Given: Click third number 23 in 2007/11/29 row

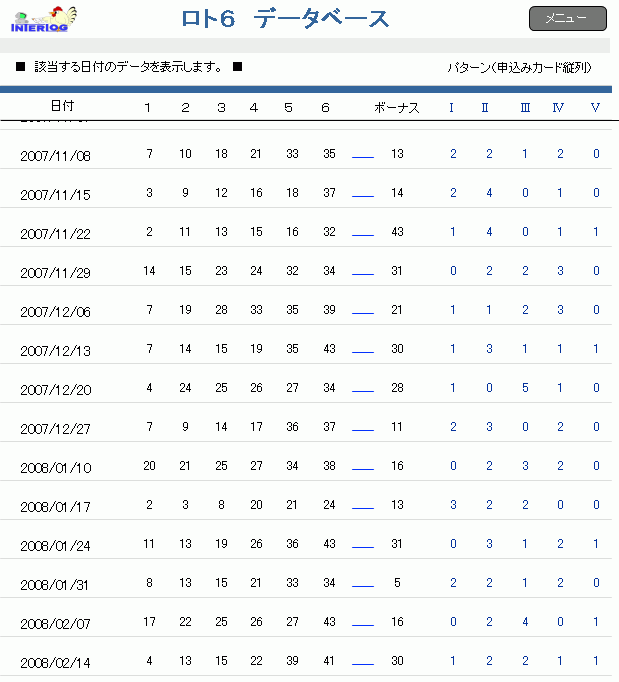Looking at the screenshot, I should [x=221, y=271].
